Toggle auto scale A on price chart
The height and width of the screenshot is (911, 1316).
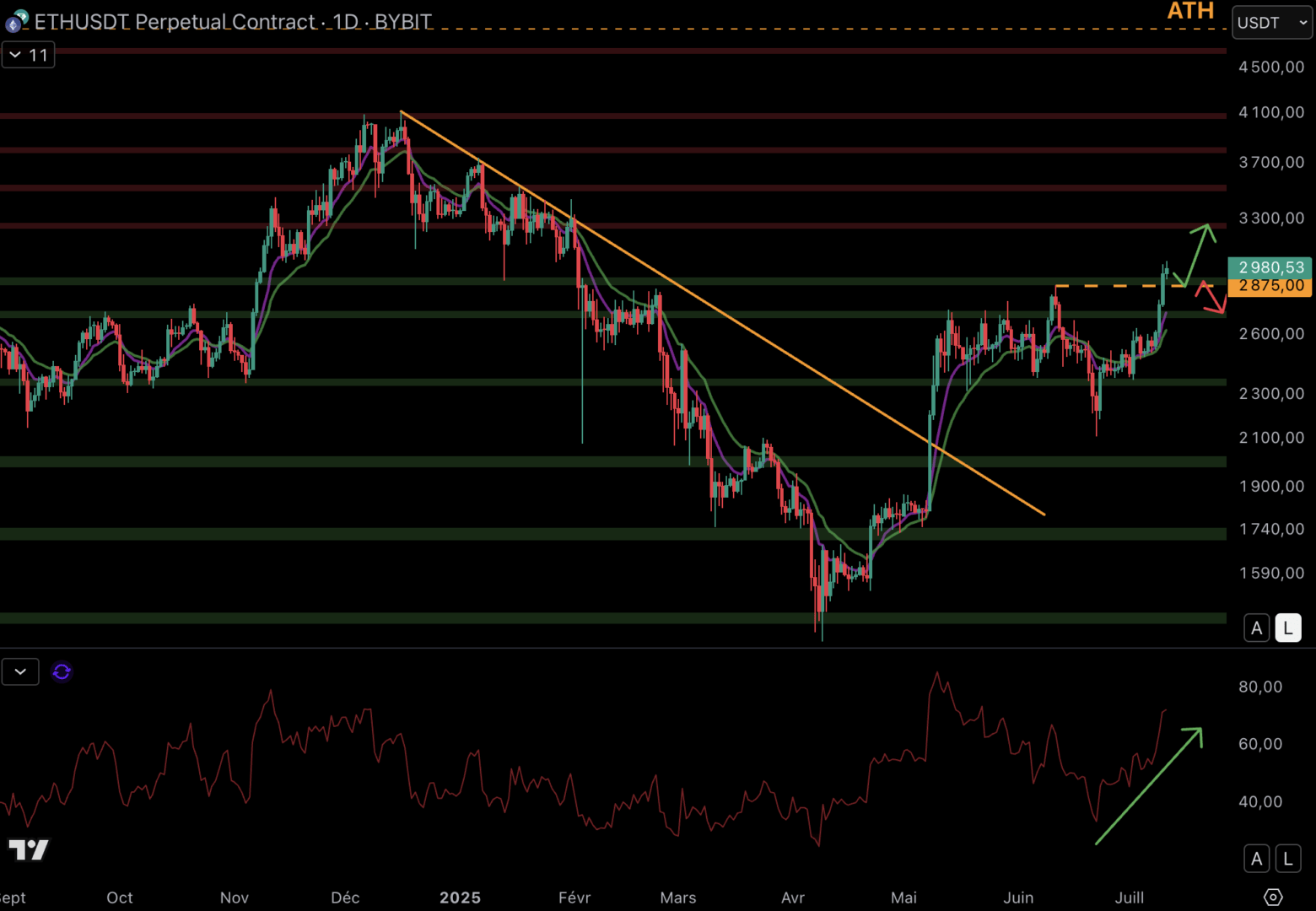1256,628
